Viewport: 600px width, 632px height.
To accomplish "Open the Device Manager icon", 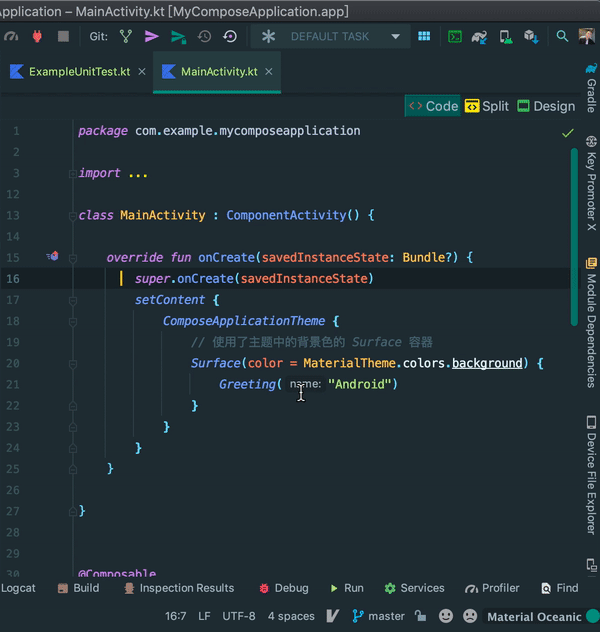I will point(506,37).
